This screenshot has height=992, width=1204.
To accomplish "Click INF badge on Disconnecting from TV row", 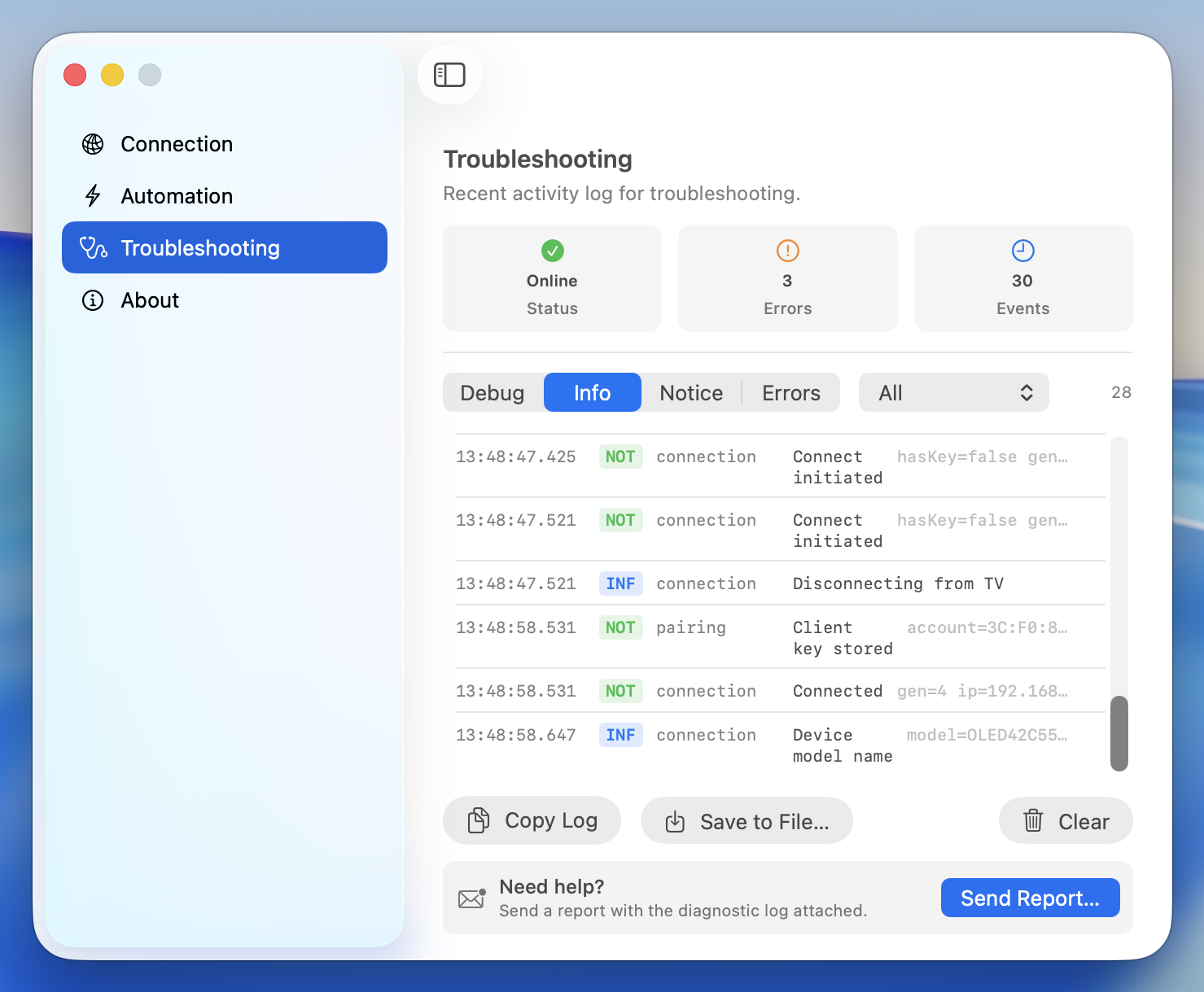I will point(620,583).
